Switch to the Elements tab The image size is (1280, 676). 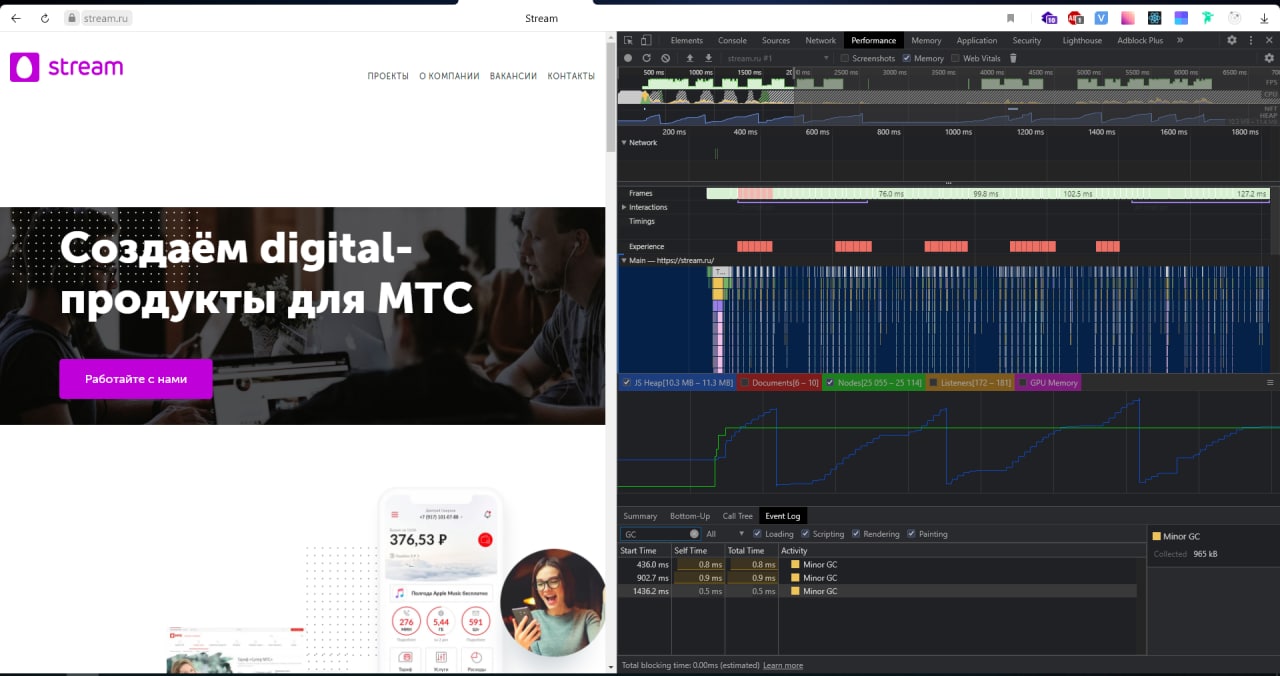[686, 40]
